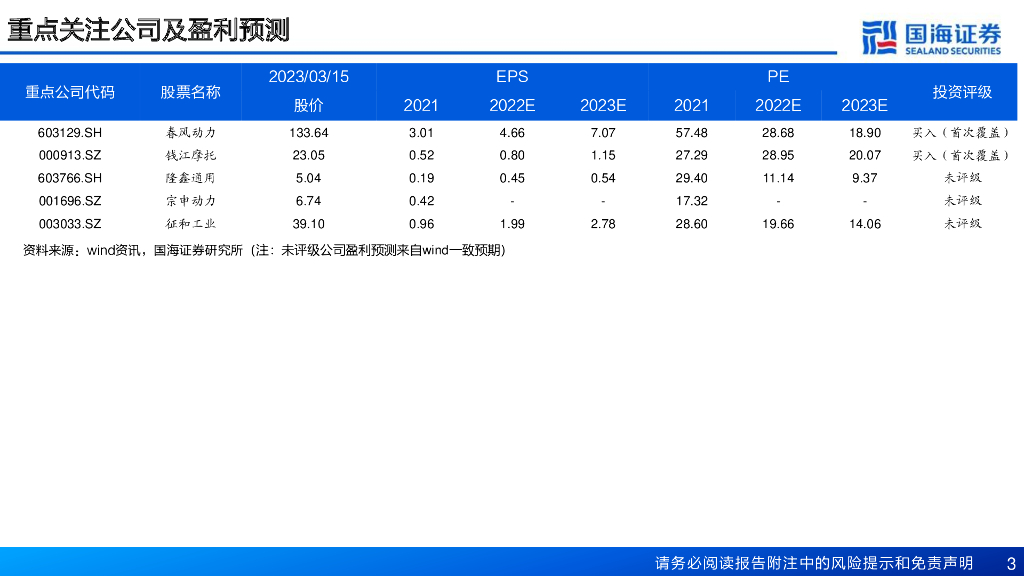Click stock code 003033.SZ
The height and width of the screenshot is (576, 1024).
(70, 224)
